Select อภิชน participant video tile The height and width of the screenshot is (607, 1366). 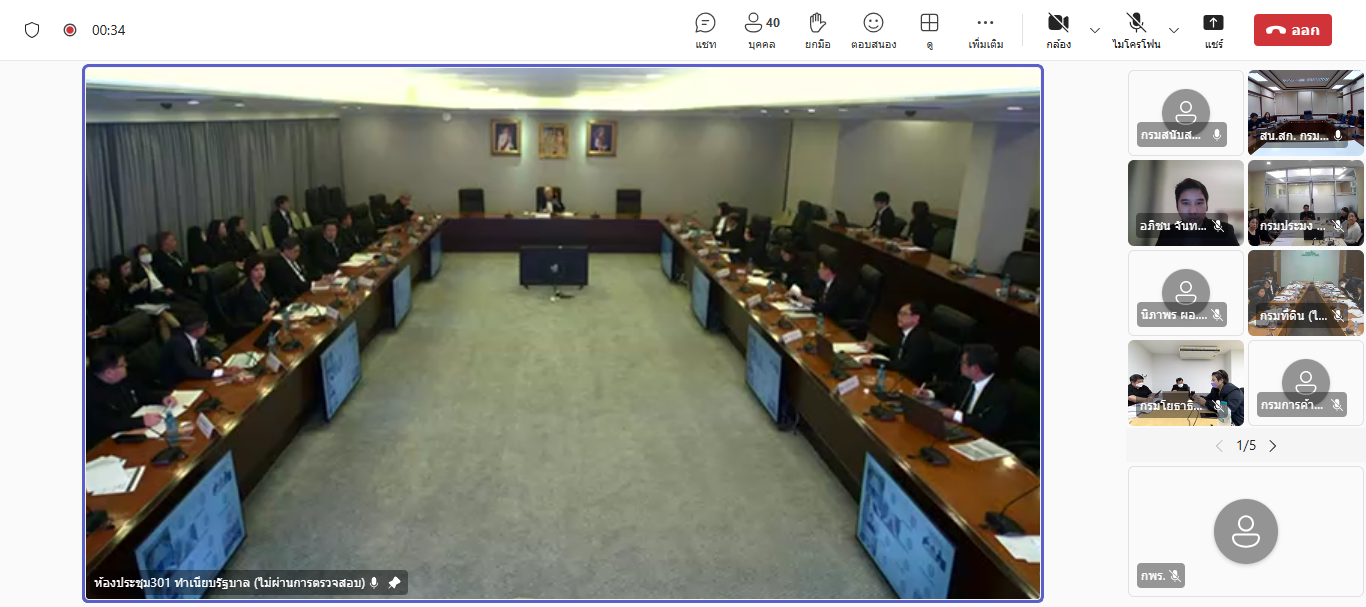(x=1185, y=202)
